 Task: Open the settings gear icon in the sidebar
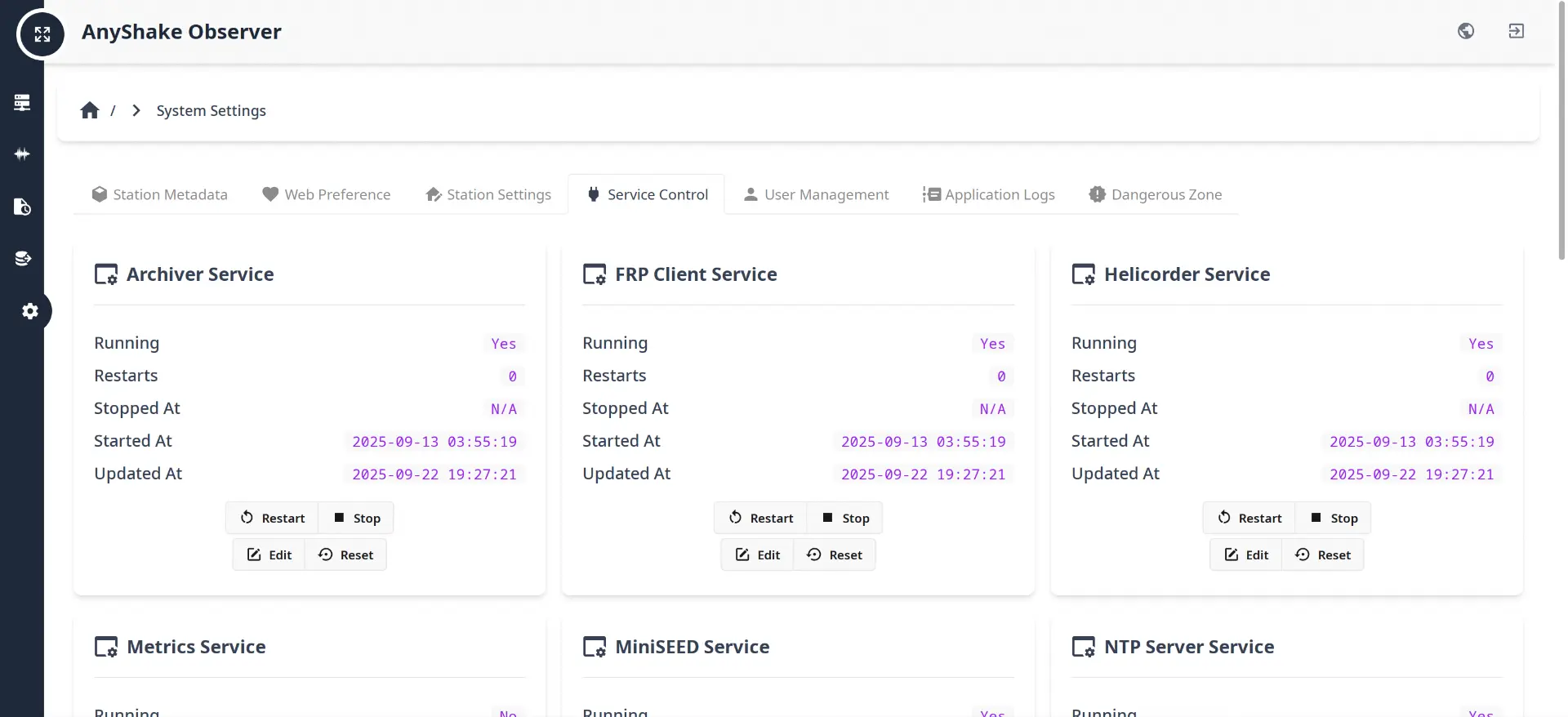point(30,311)
